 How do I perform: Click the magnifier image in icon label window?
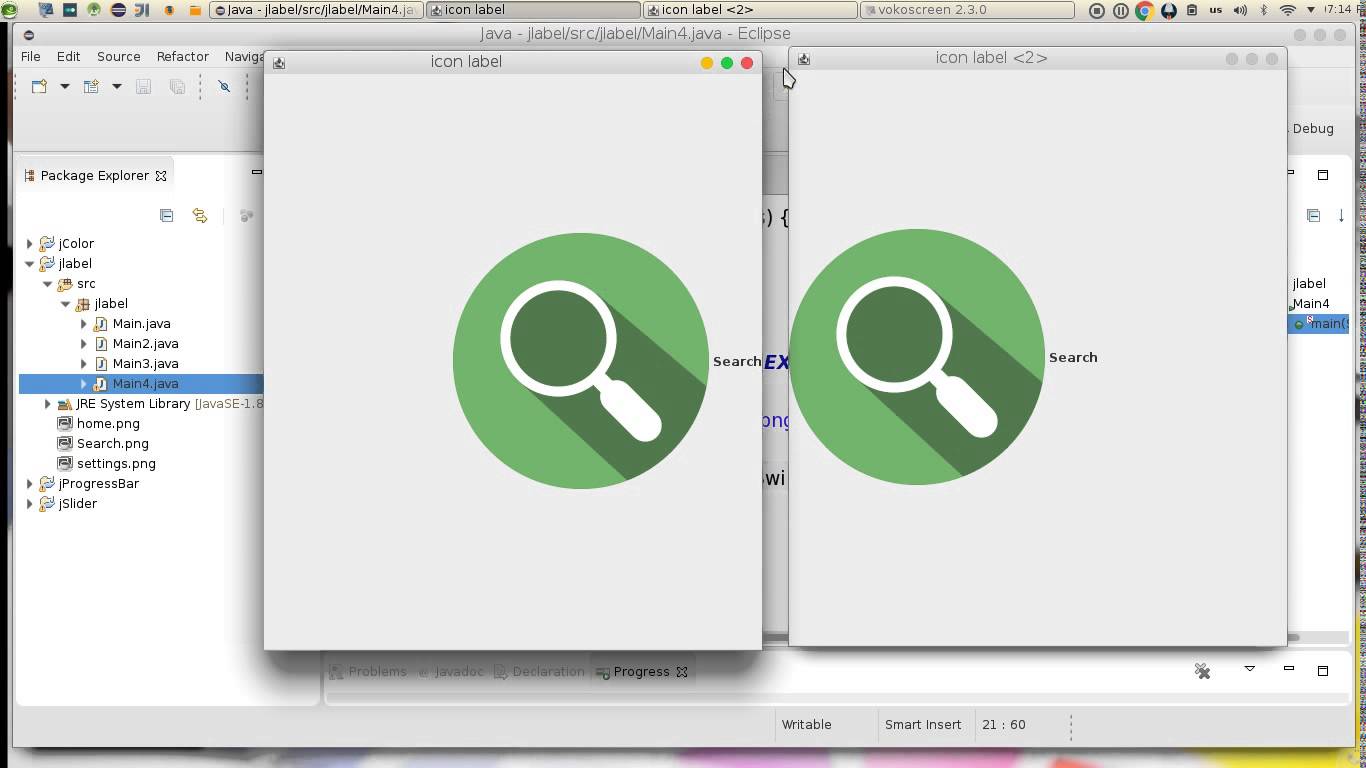point(581,361)
